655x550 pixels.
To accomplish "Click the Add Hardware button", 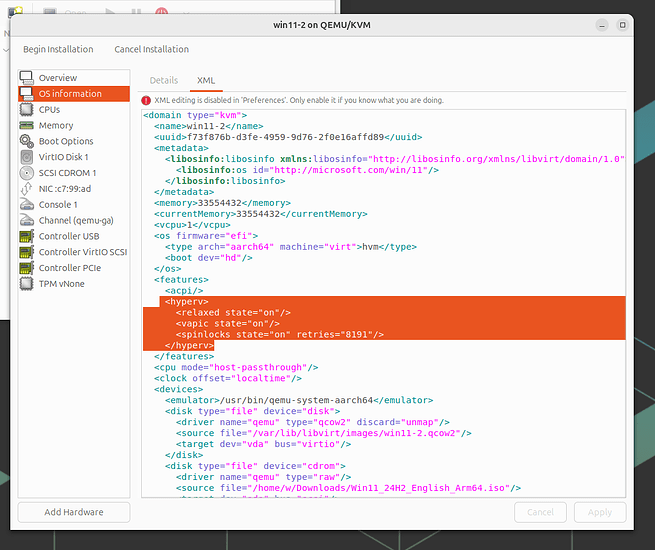I will 74,512.
